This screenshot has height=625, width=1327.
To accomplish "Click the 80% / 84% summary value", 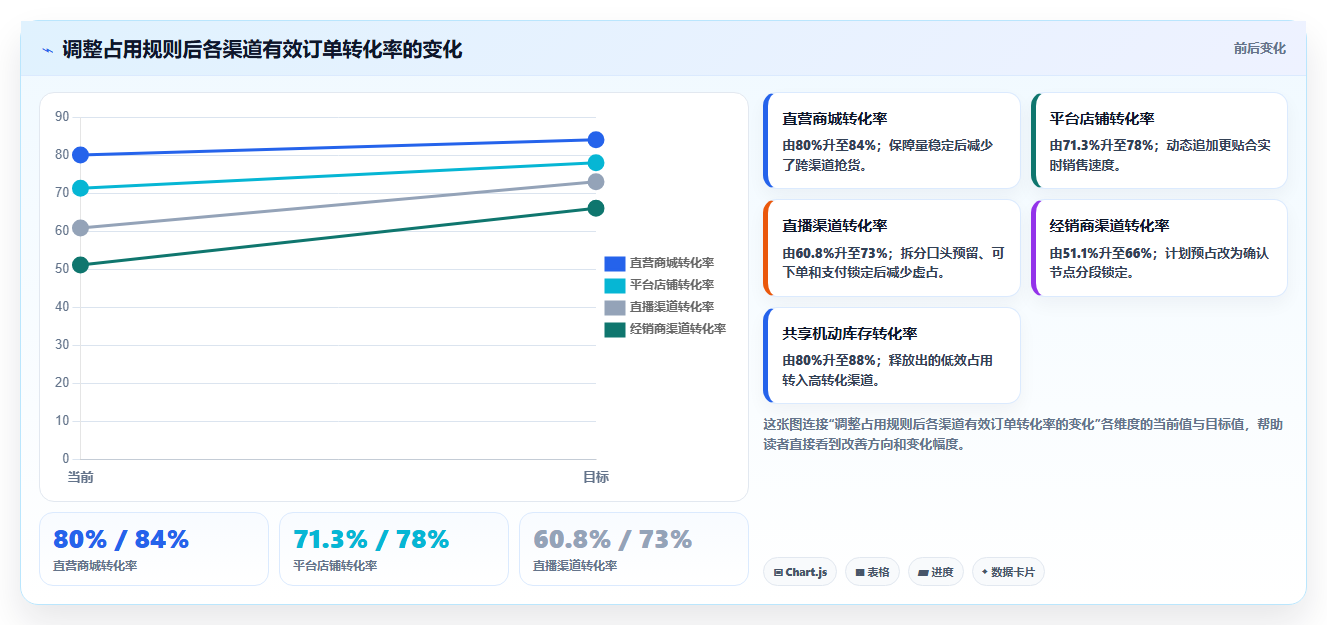I will pos(121,540).
